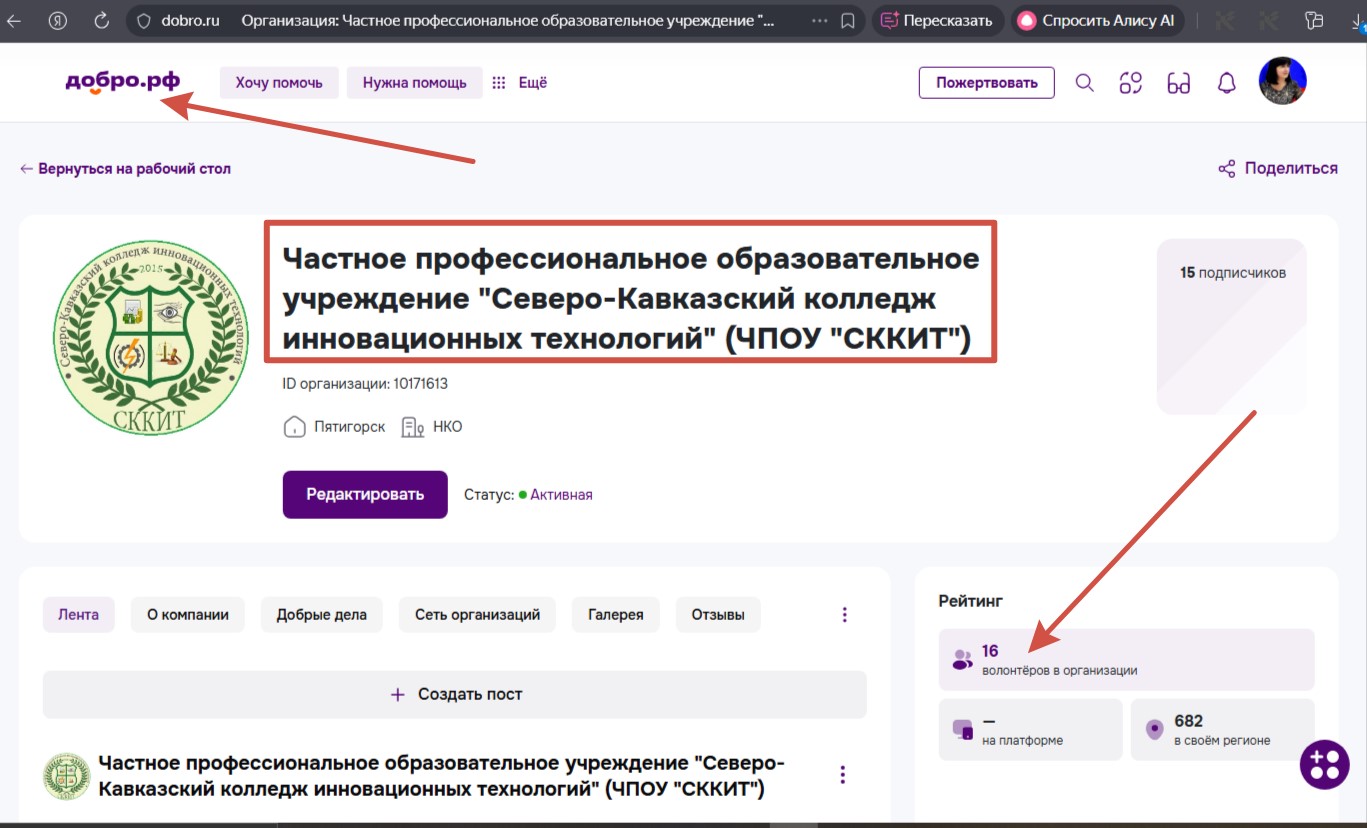Click Создать пост to add post
The height and width of the screenshot is (828, 1367).
(455, 694)
